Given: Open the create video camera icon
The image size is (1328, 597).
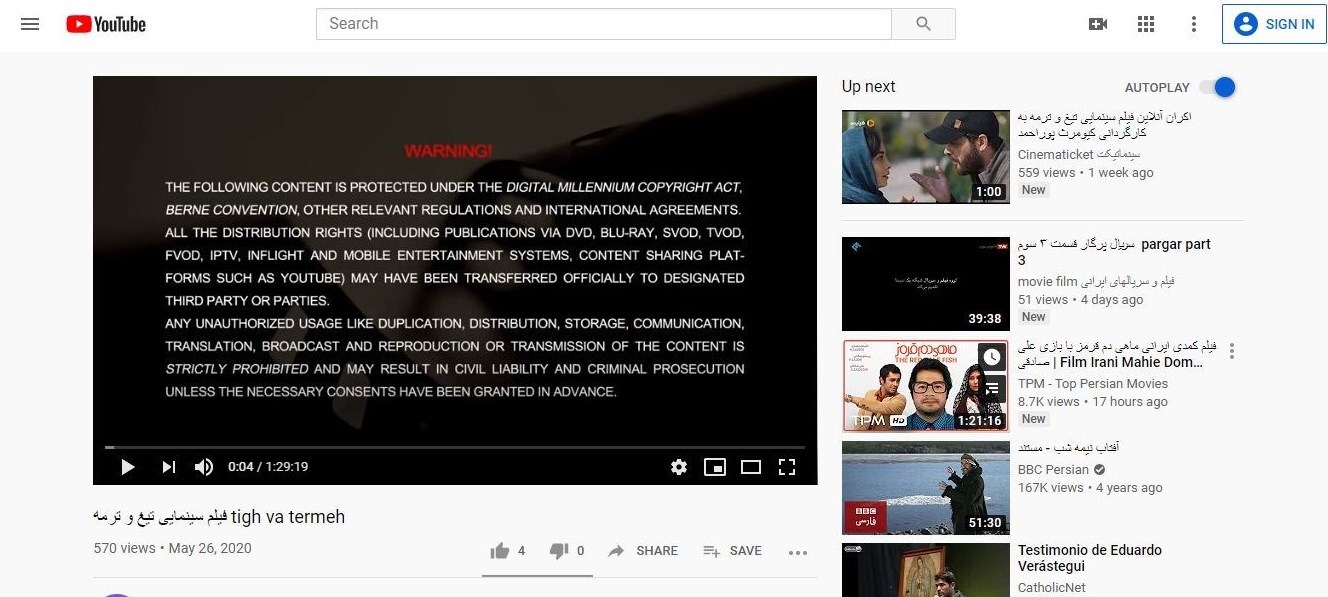Looking at the screenshot, I should 1098,24.
